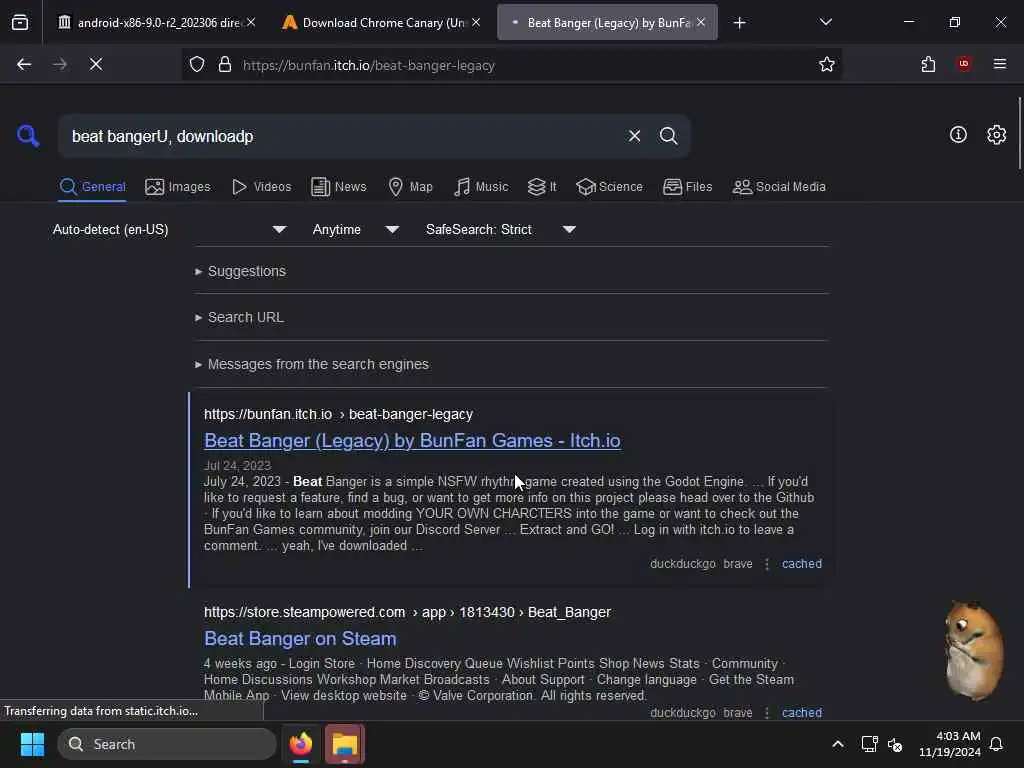Stop page loading with the X button

tap(96, 64)
